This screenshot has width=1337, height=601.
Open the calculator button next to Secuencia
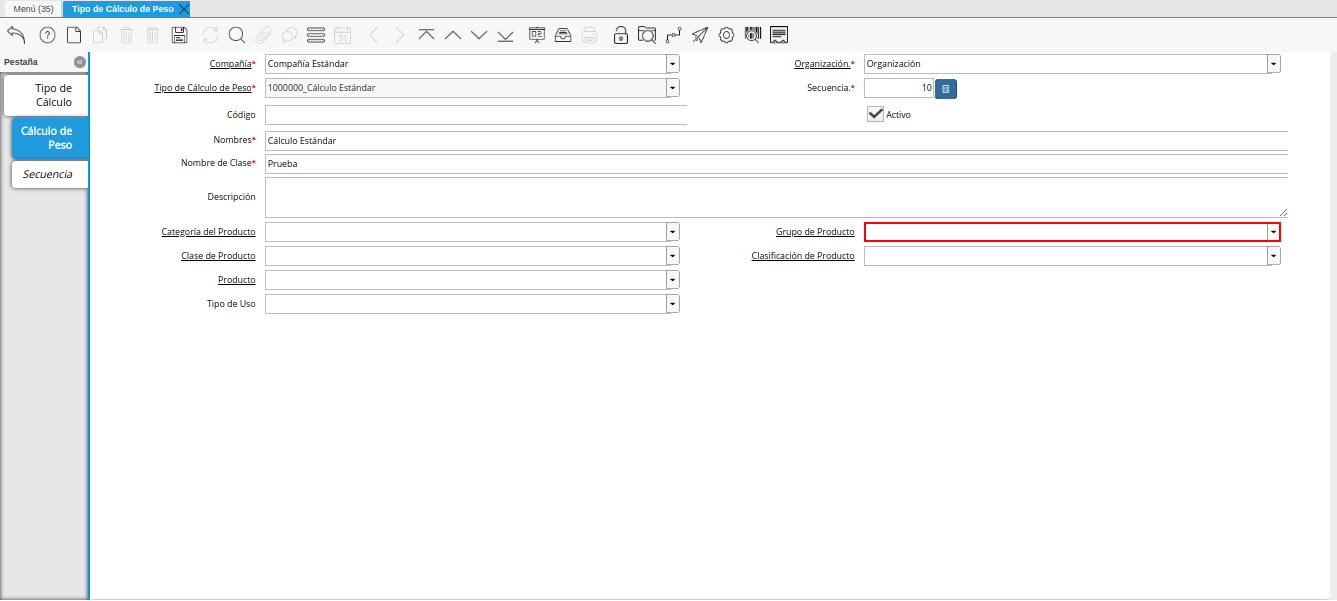point(946,89)
